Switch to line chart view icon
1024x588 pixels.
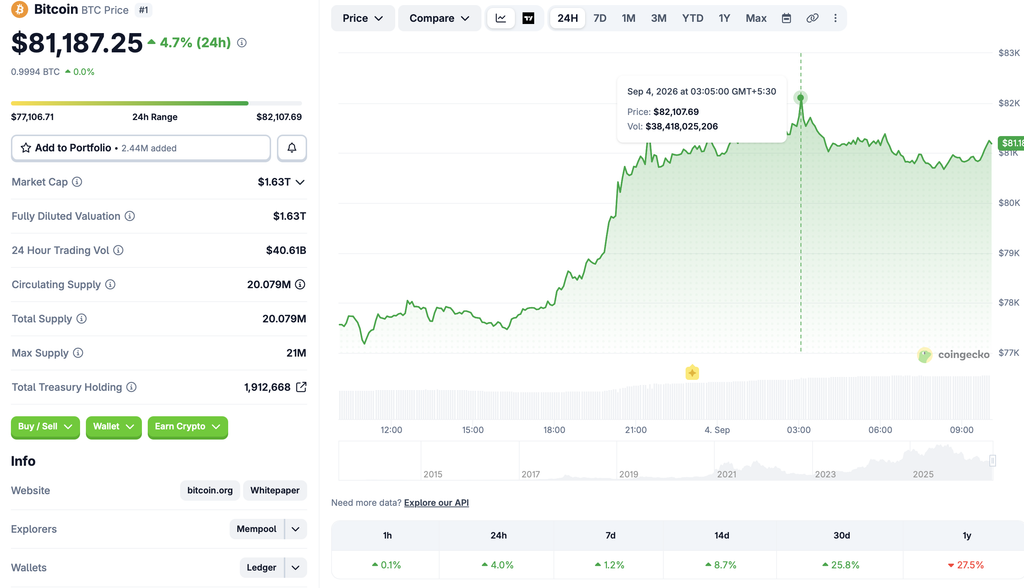(501, 18)
